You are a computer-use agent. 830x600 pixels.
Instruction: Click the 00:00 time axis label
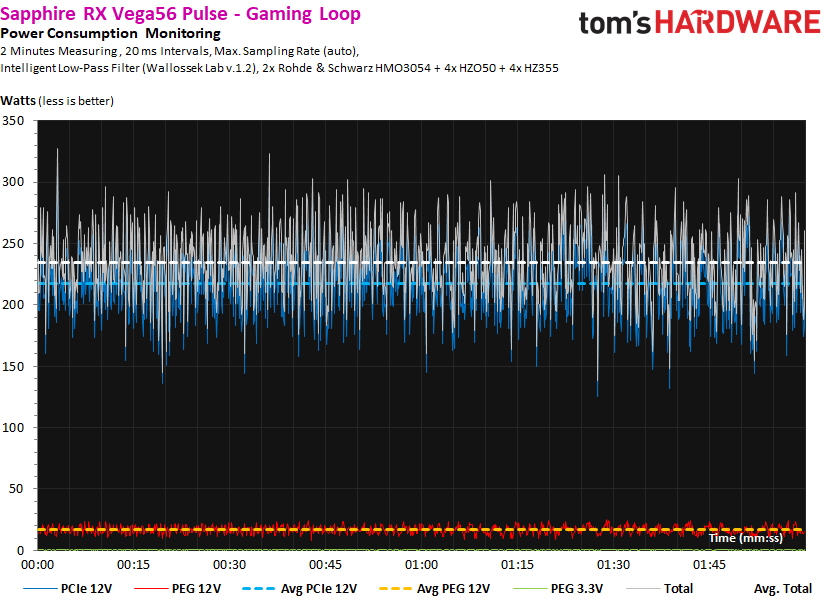(x=37, y=565)
